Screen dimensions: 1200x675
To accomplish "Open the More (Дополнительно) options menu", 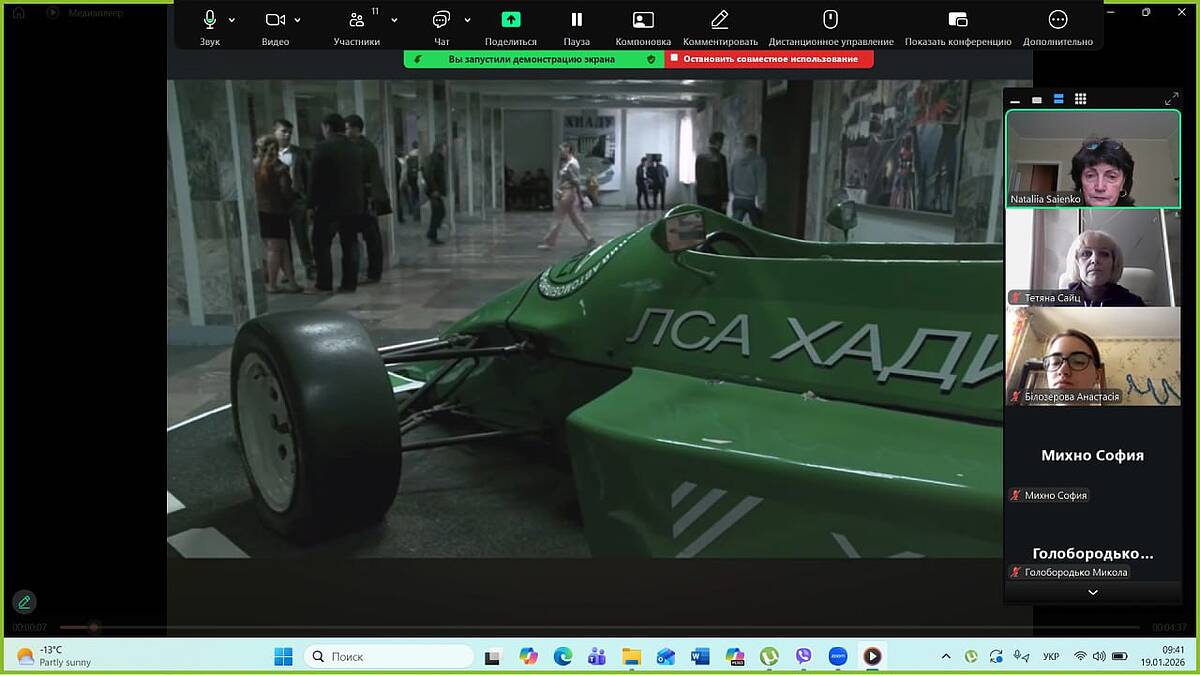I will point(1058,20).
